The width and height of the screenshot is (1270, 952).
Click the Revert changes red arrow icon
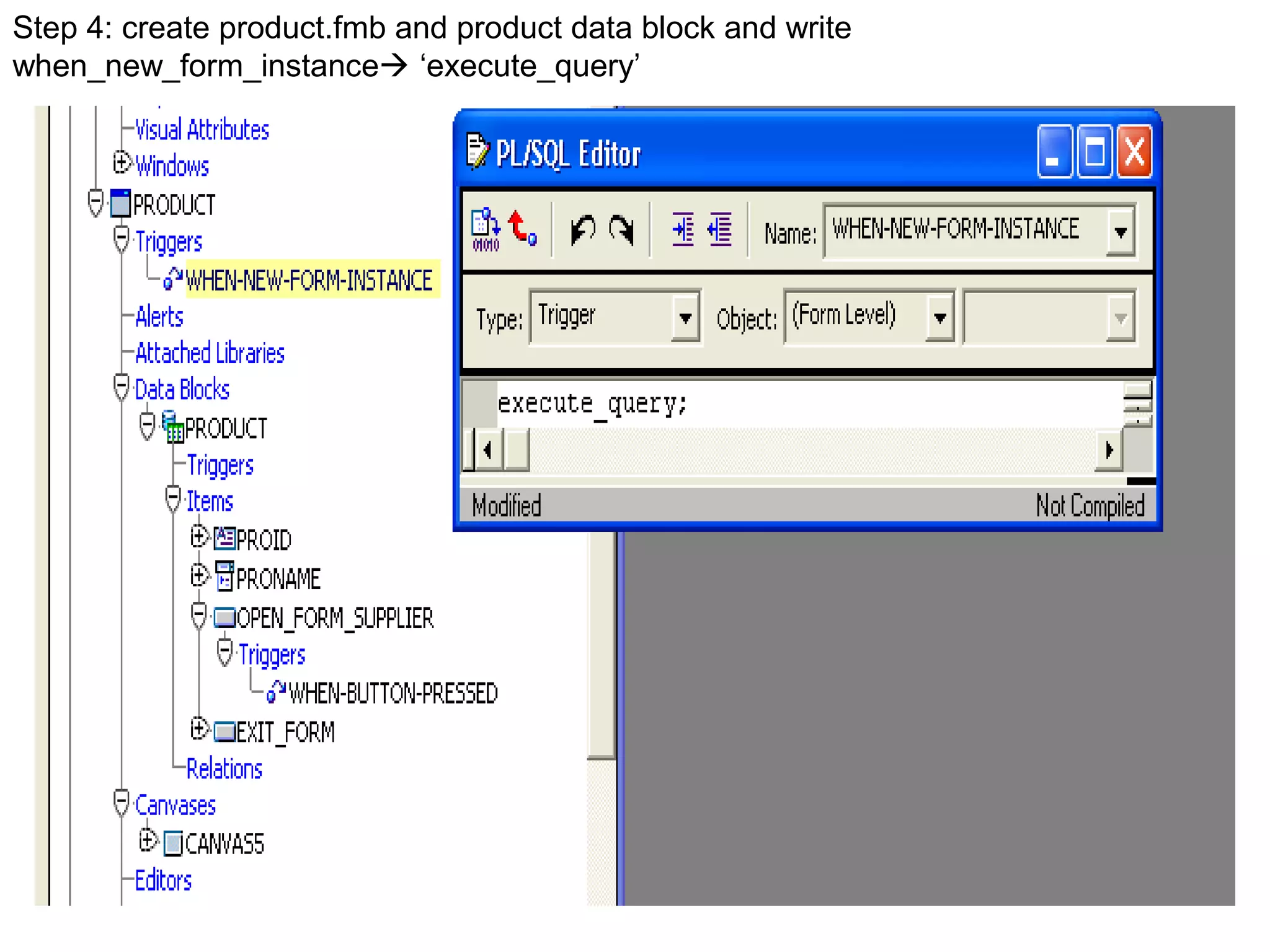point(522,228)
